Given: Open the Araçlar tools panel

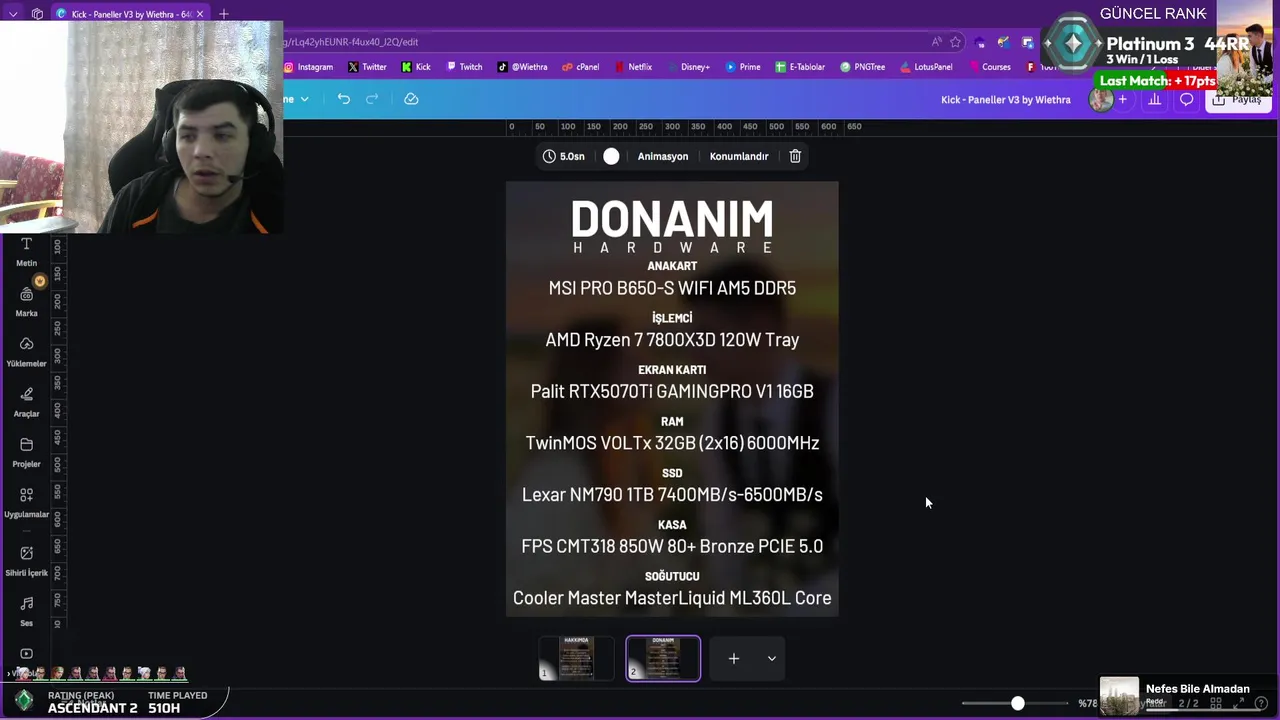Looking at the screenshot, I should (27, 402).
